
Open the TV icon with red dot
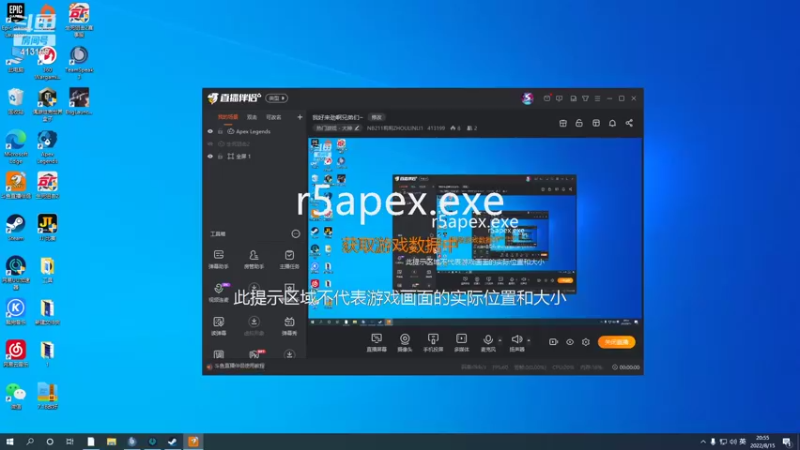coord(547,98)
